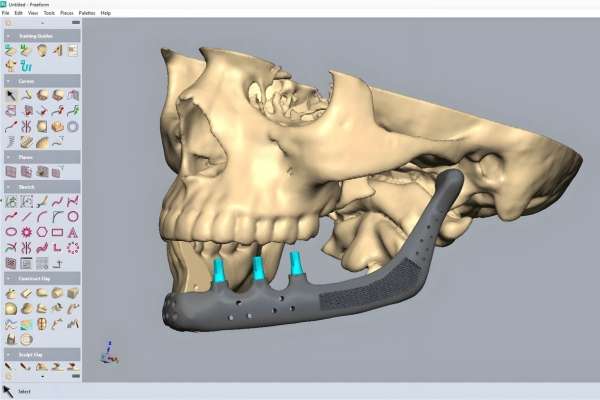Click the first plane tool under Planes

click(11, 172)
